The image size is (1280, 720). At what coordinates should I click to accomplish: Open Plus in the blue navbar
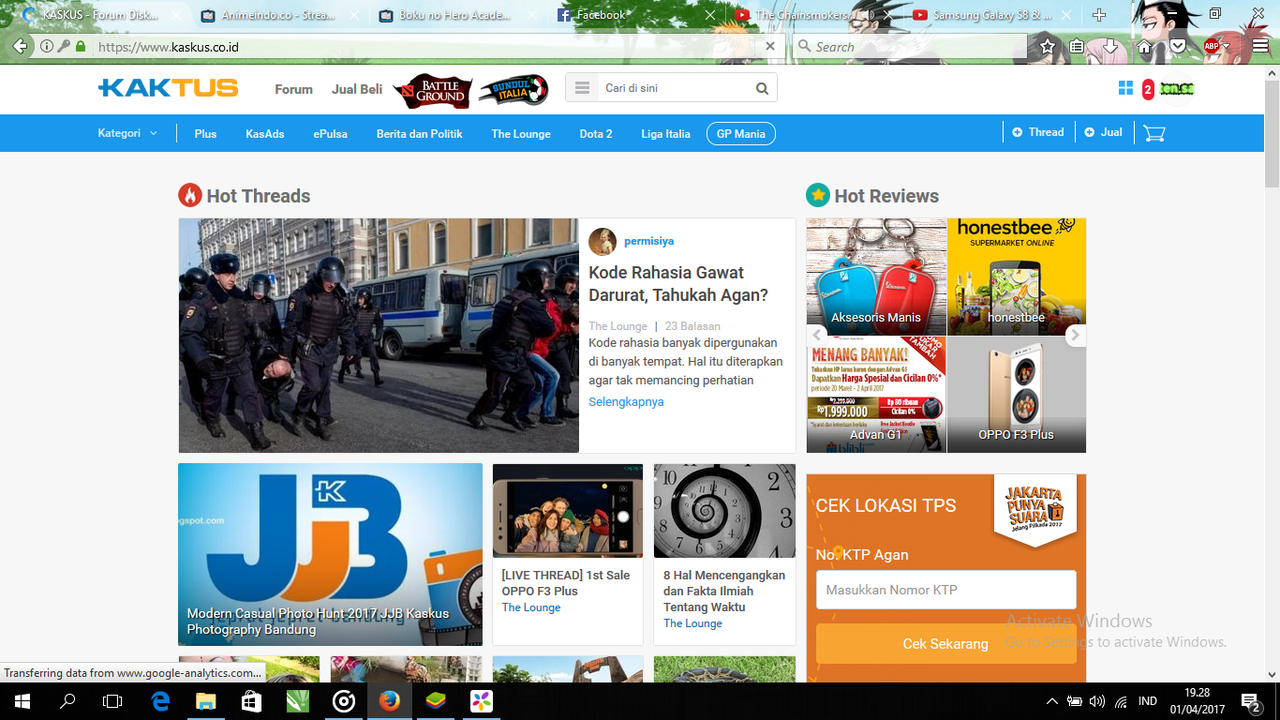click(x=206, y=134)
